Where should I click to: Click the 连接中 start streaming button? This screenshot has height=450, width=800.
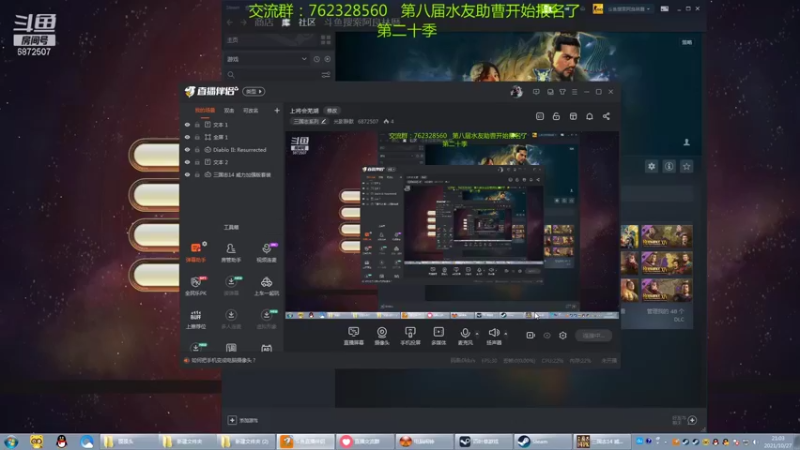pyautogui.click(x=593, y=335)
